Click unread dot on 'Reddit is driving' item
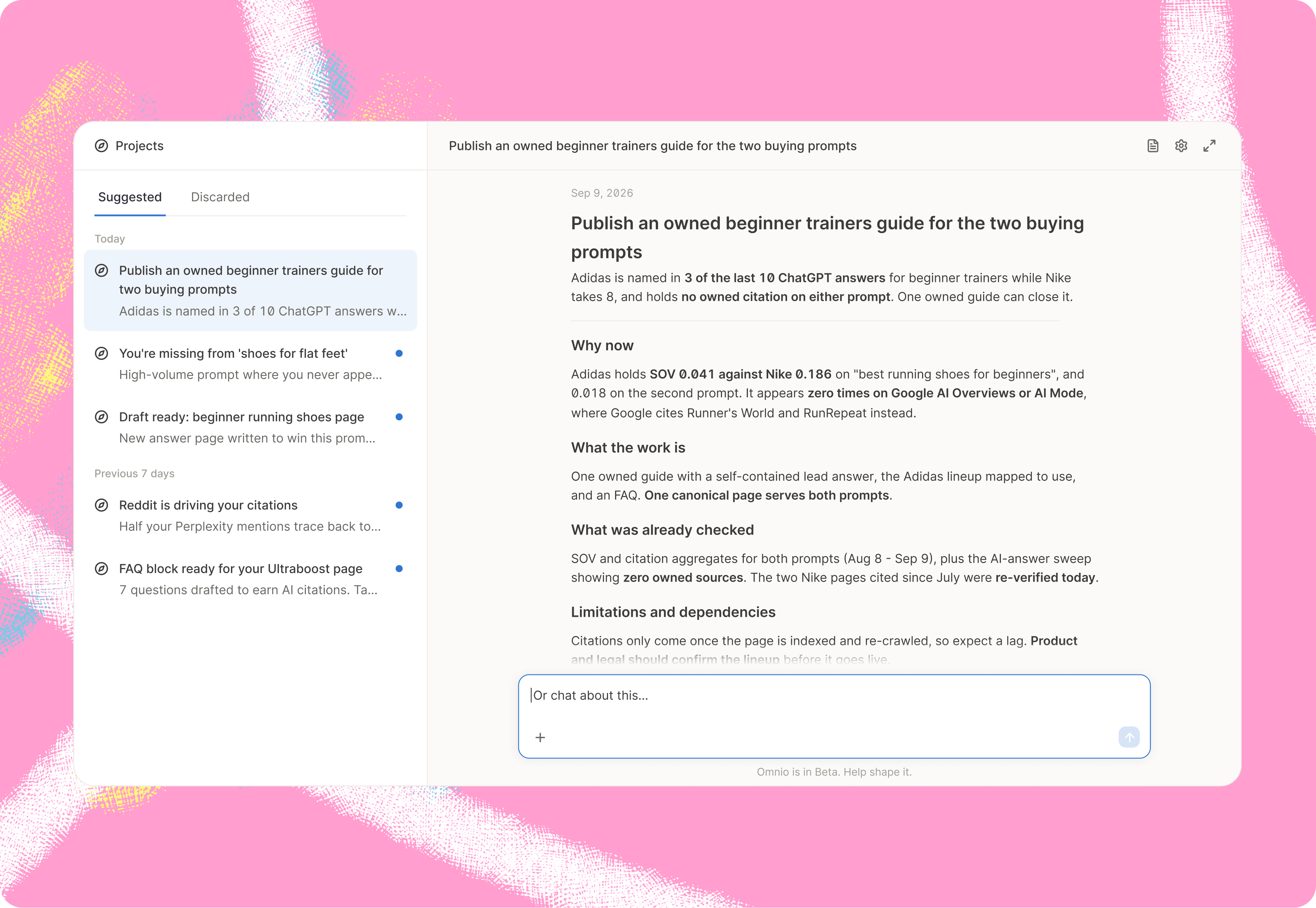 (399, 505)
